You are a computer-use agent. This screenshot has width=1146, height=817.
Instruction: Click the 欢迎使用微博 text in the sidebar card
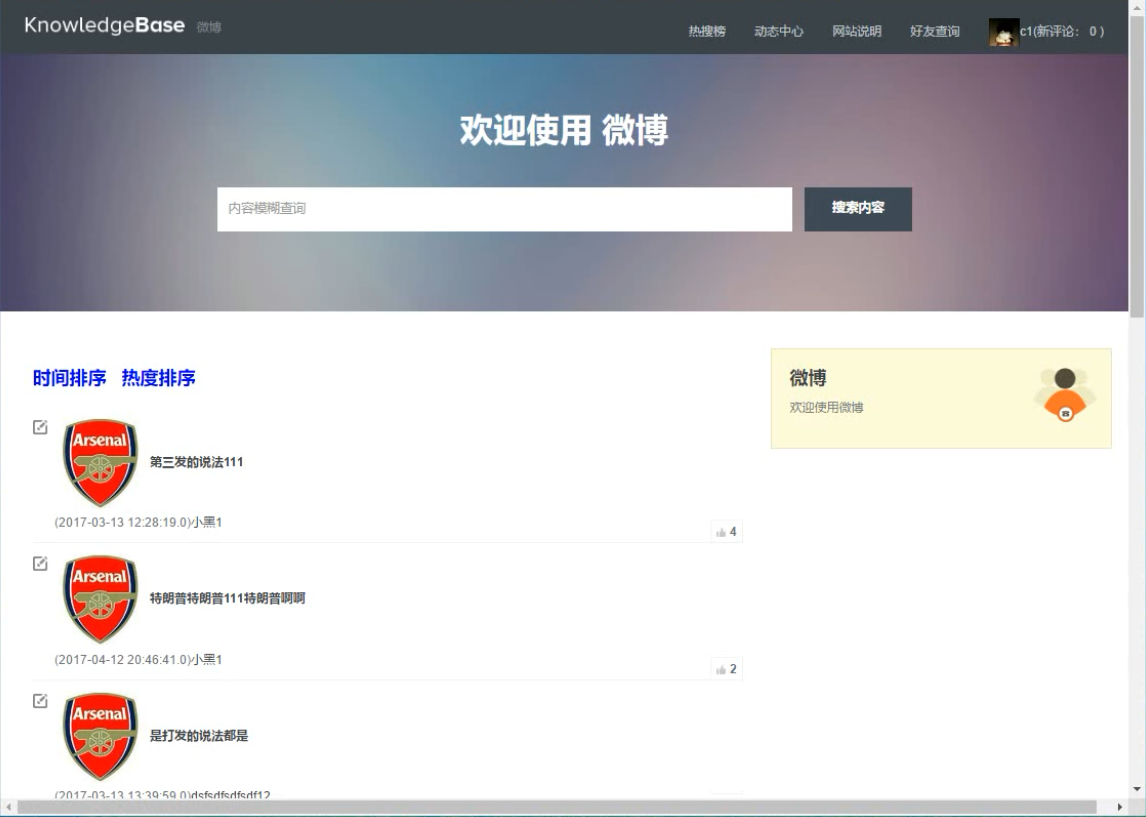[827, 408]
